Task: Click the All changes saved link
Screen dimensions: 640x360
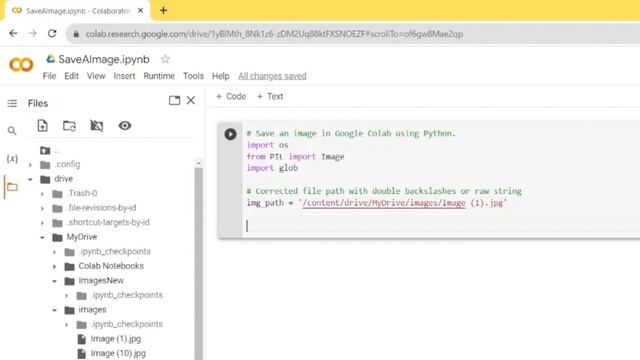Action: (x=272, y=76)
